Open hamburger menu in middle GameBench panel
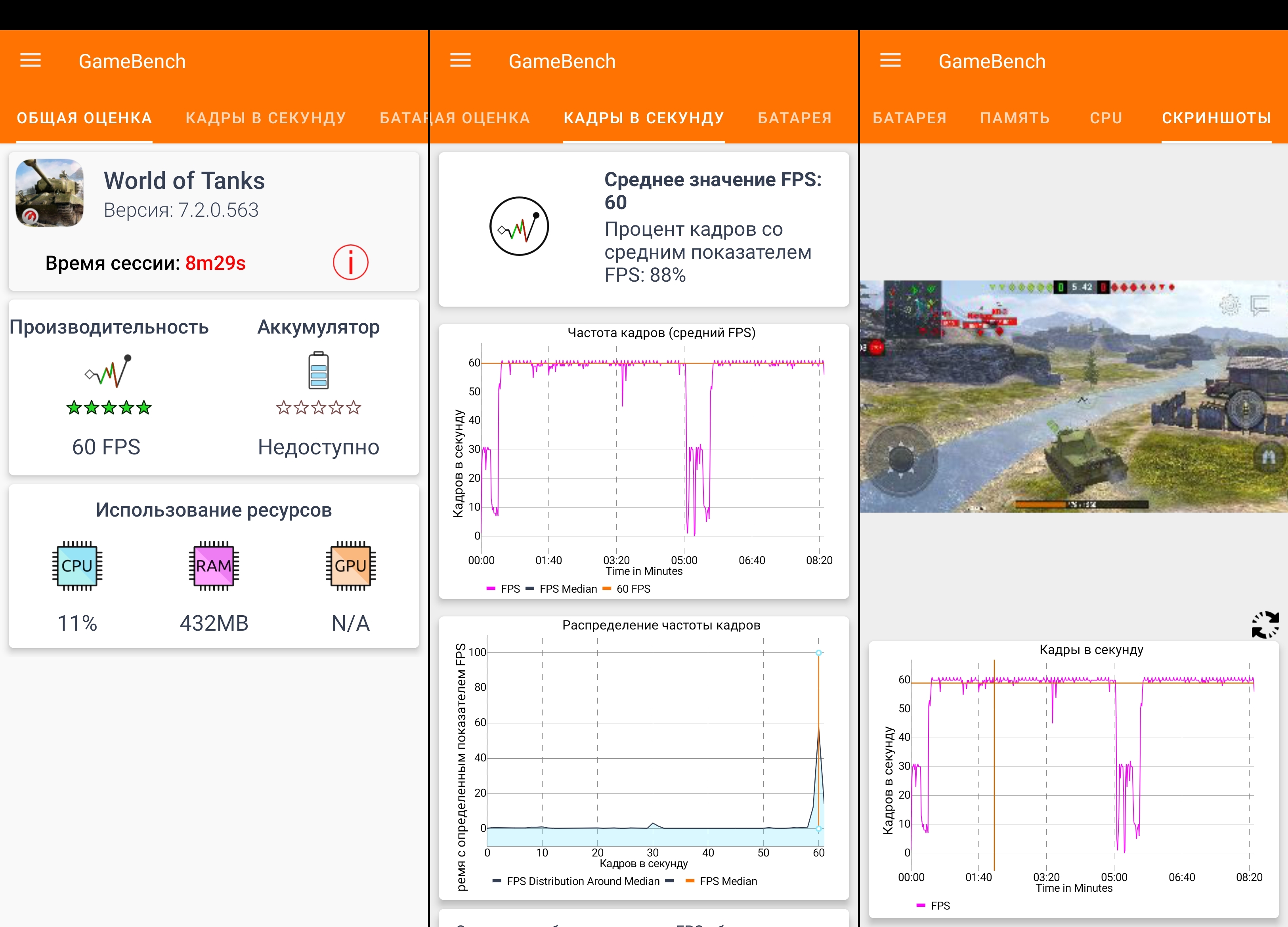The width and height of the screenshot is (1288, 927). (x=461, y=60)
